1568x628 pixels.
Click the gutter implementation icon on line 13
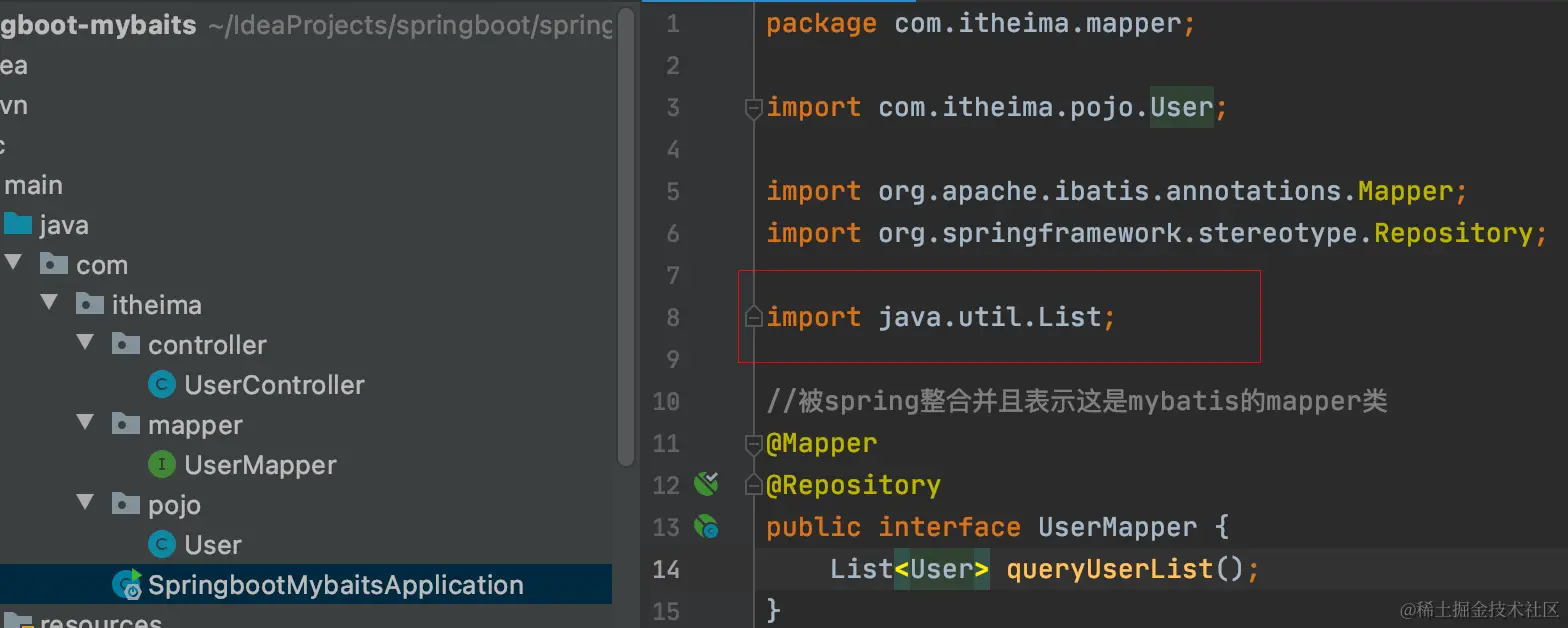click(x=706, y=526)
